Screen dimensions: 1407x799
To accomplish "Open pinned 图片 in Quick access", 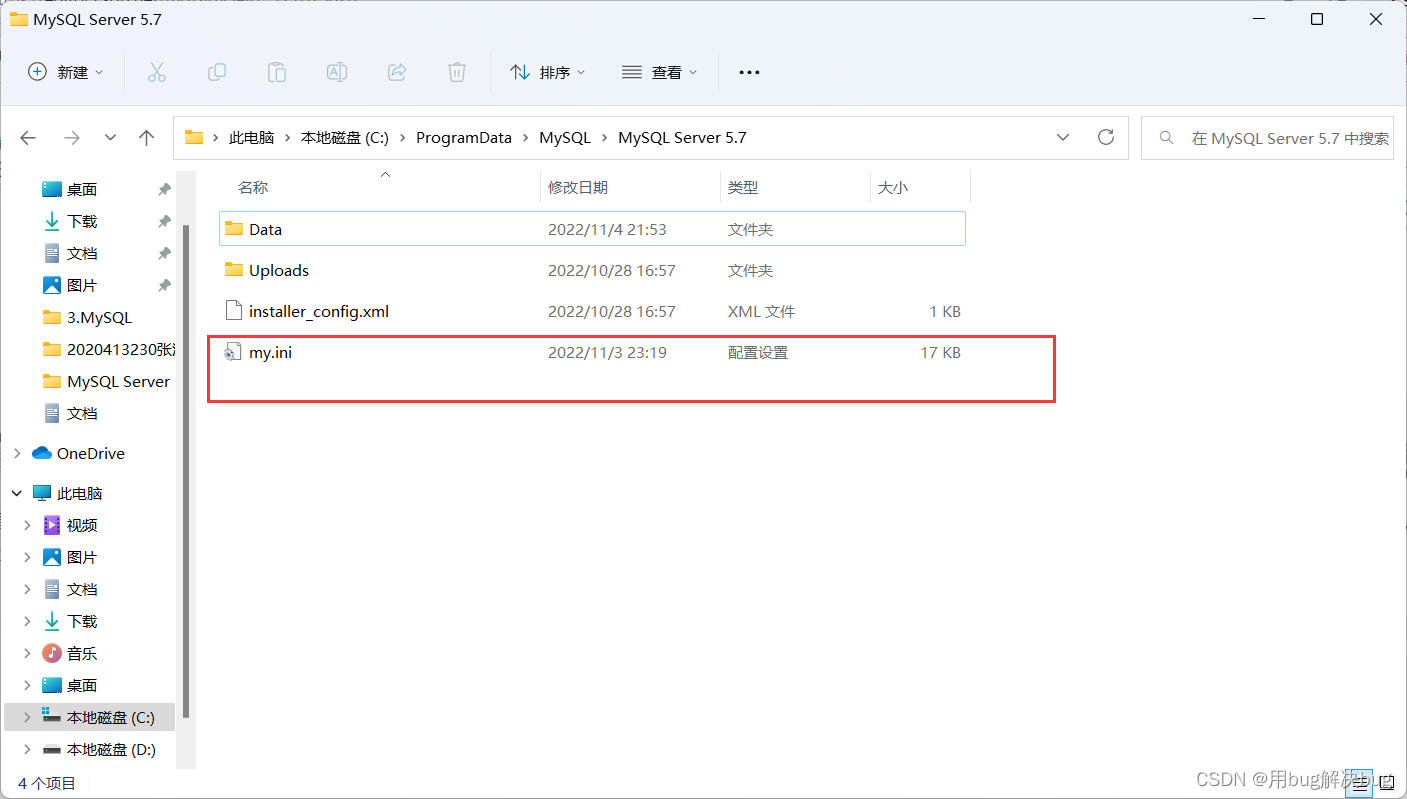I will tap(82, 285).
